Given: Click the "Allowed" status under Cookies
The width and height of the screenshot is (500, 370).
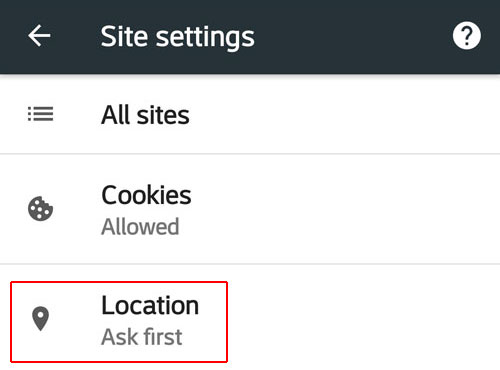Looking at the screenshot, I should 140,227.
